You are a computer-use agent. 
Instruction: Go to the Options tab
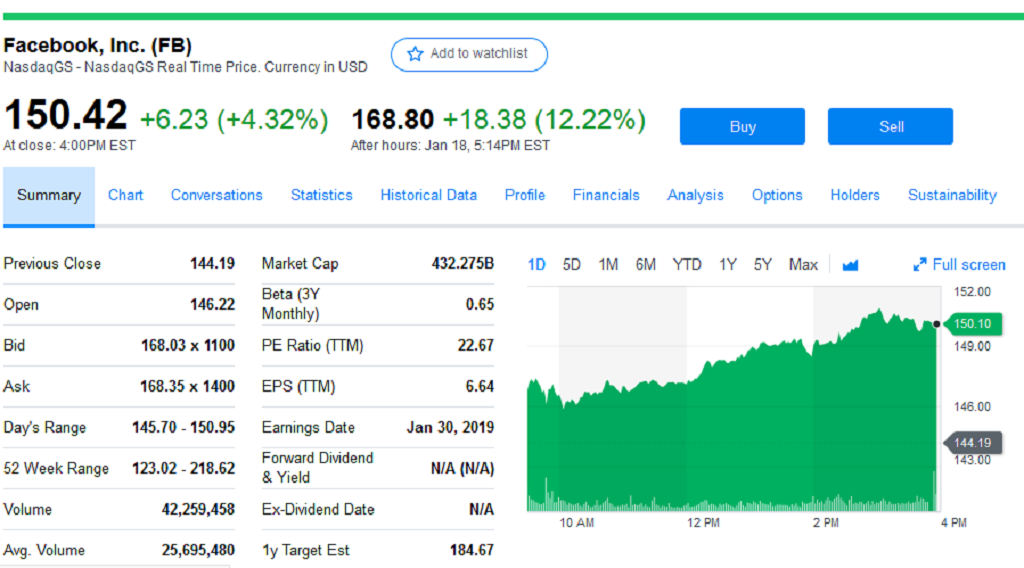click(776, 195)
